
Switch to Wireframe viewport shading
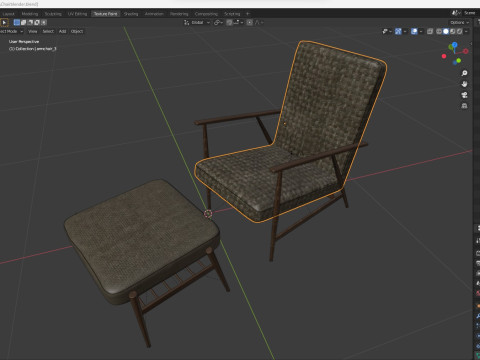click(x=439, y=31)
